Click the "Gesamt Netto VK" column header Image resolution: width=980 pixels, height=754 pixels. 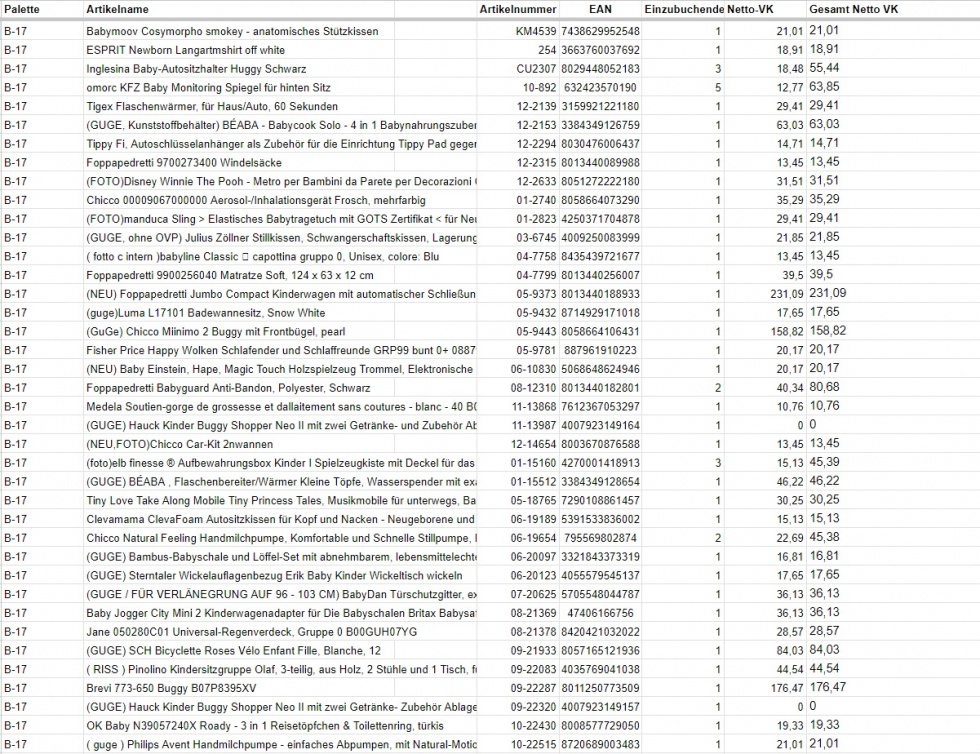coord(854,9)
